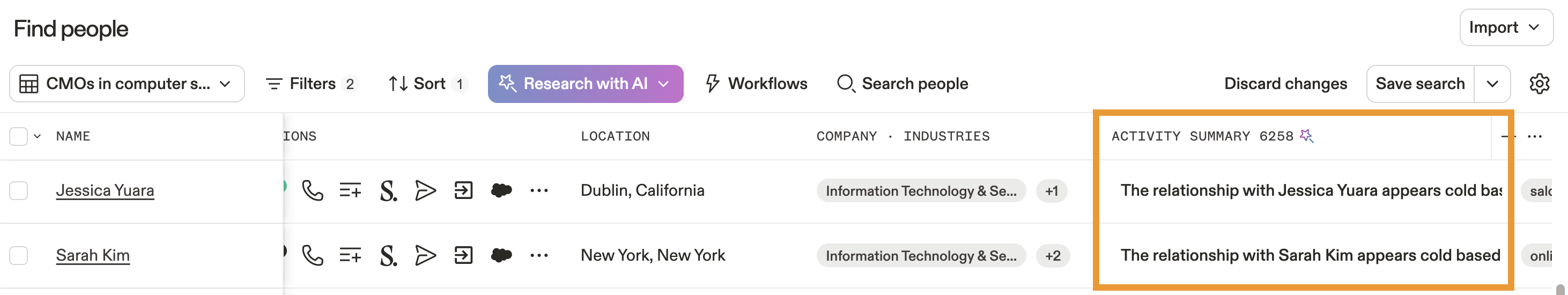
Task: Expand the Import dropdown
Action: (x=1505, y=28)
